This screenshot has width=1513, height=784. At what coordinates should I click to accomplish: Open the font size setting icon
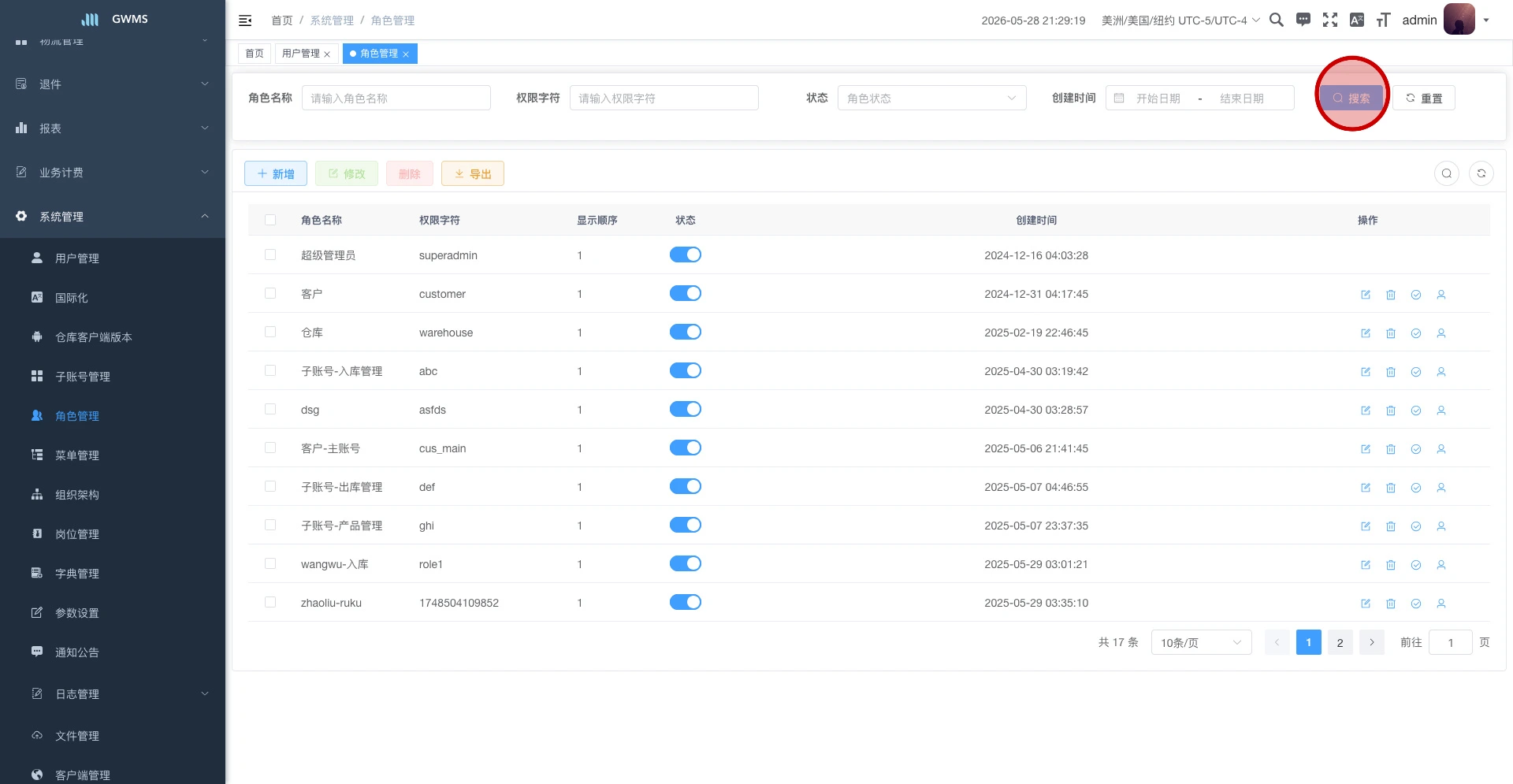(x=1383, y=20)
